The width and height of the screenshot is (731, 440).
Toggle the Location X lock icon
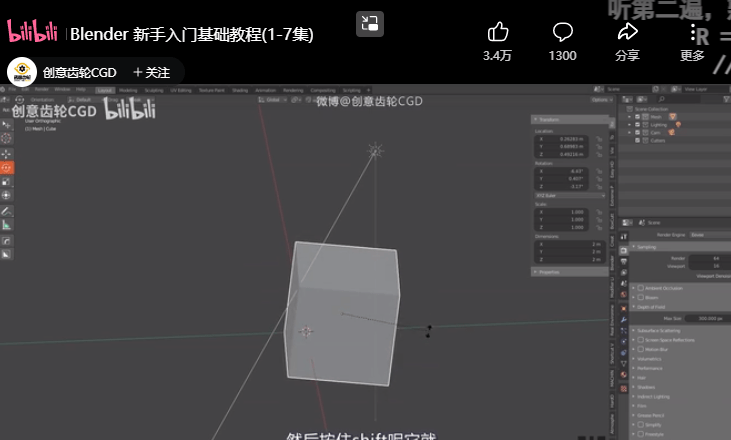tap(599, 139)
